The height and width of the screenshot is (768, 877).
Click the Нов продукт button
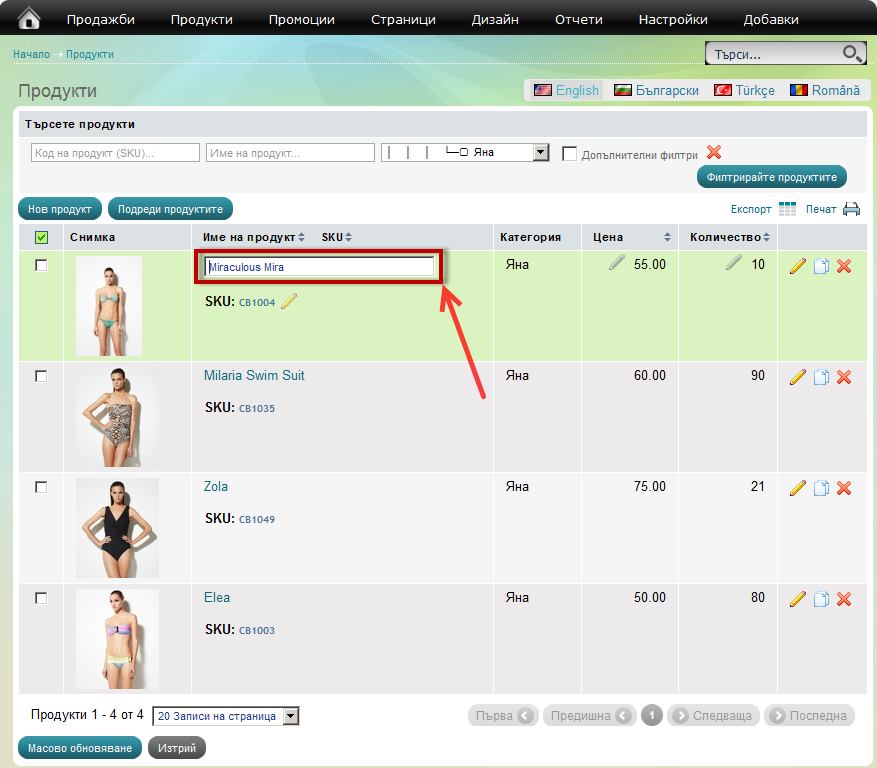pos(59,209)
